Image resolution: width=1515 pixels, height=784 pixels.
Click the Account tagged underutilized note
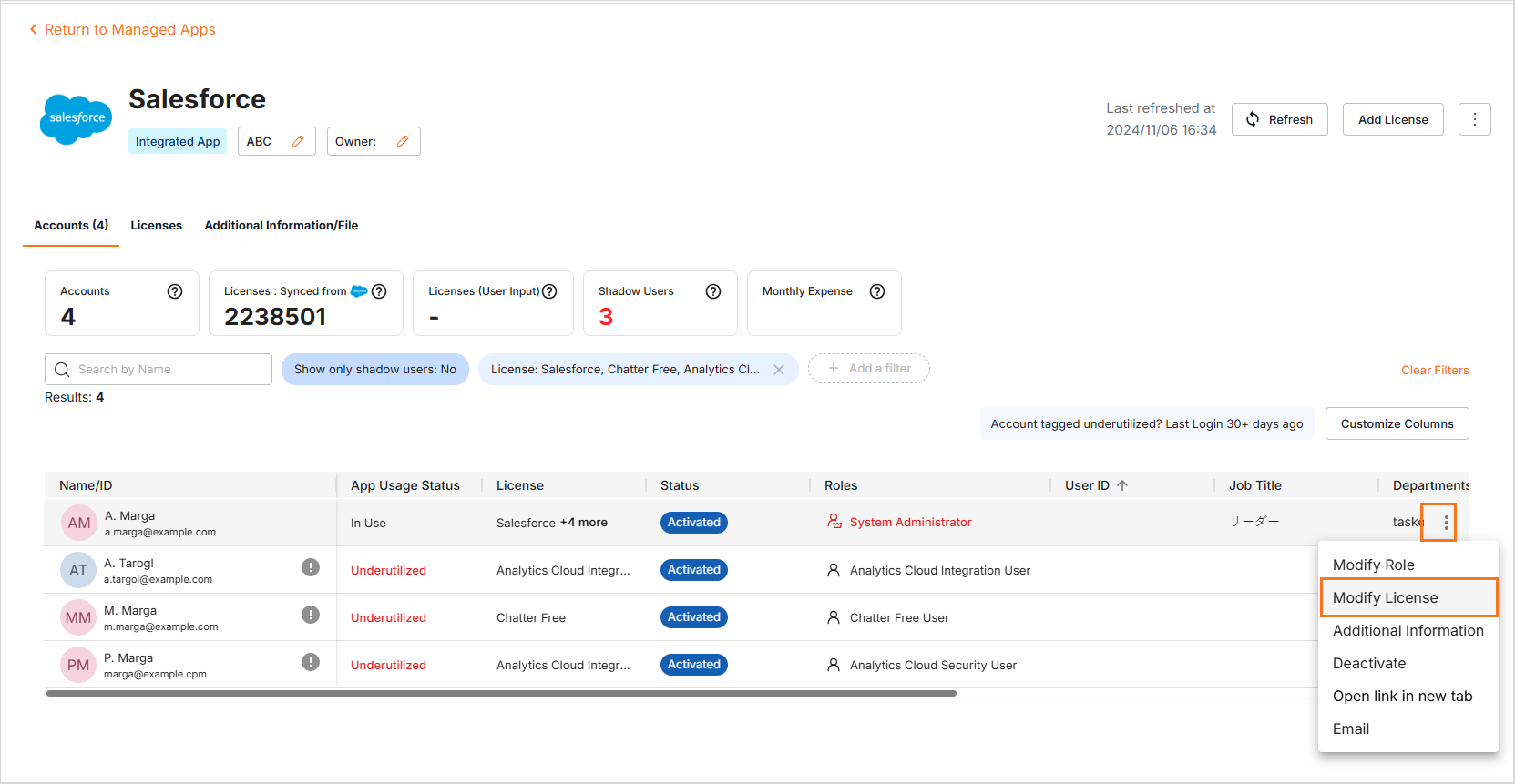tap(1147, 423)
